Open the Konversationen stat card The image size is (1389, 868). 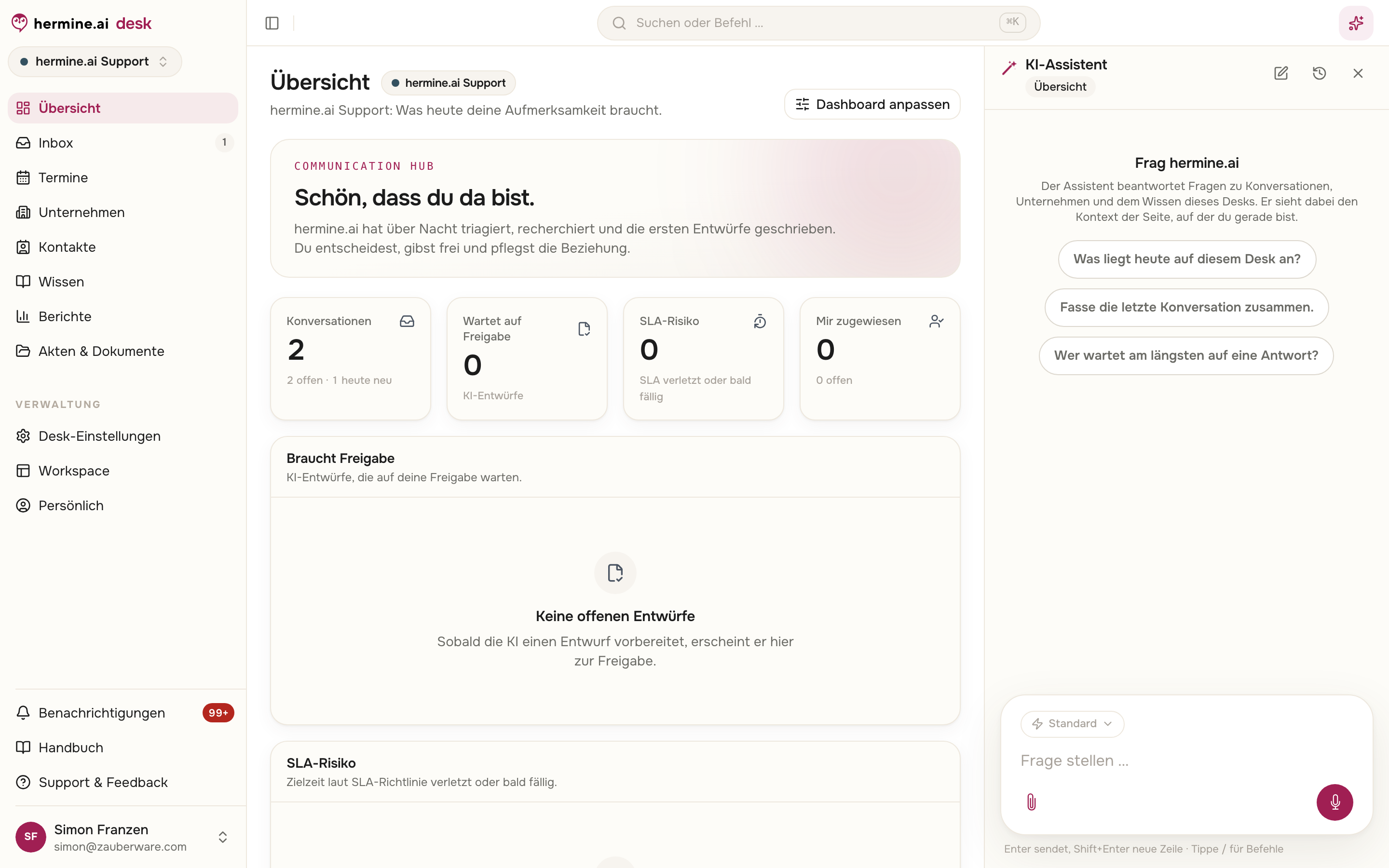coord(350,358)
